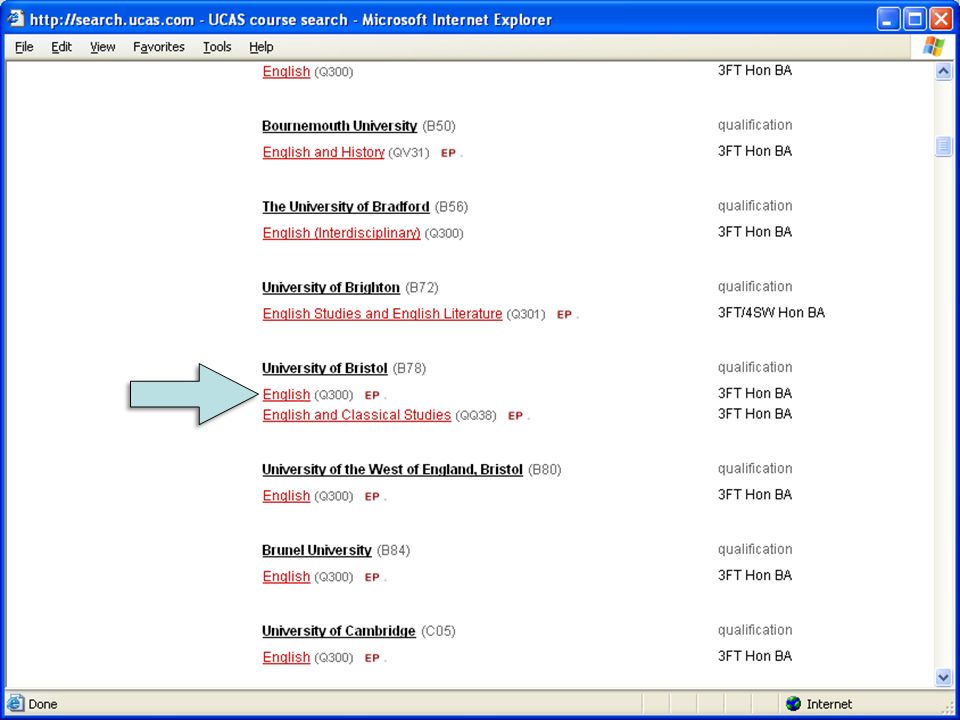Click the Internet Explorer page icon in title bar
960x720 pixels.
pos(16,18)
